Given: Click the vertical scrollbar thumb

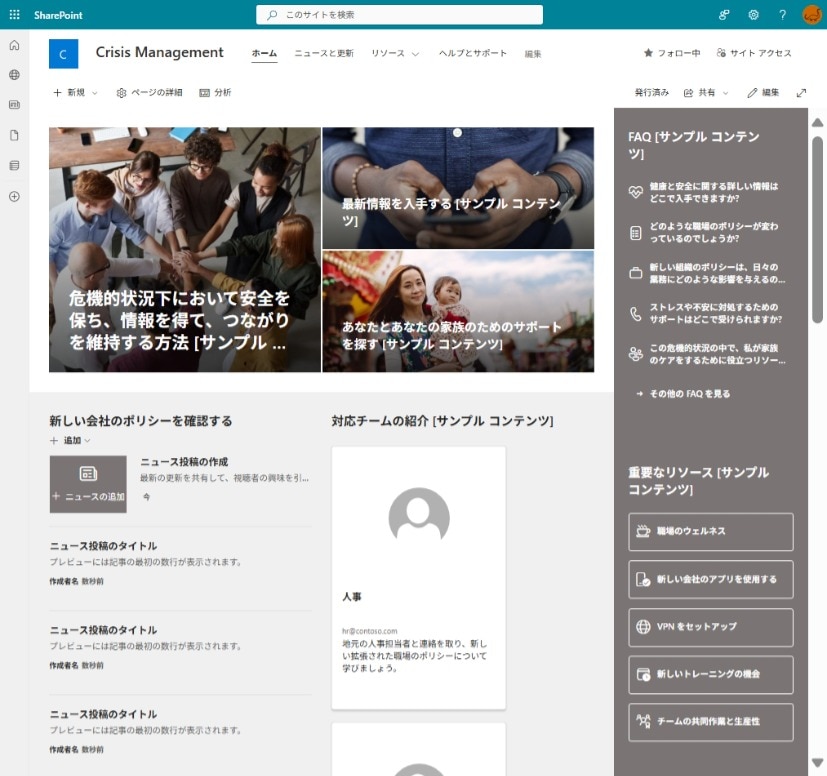Looking at the screenshot, I should [818, 229].
